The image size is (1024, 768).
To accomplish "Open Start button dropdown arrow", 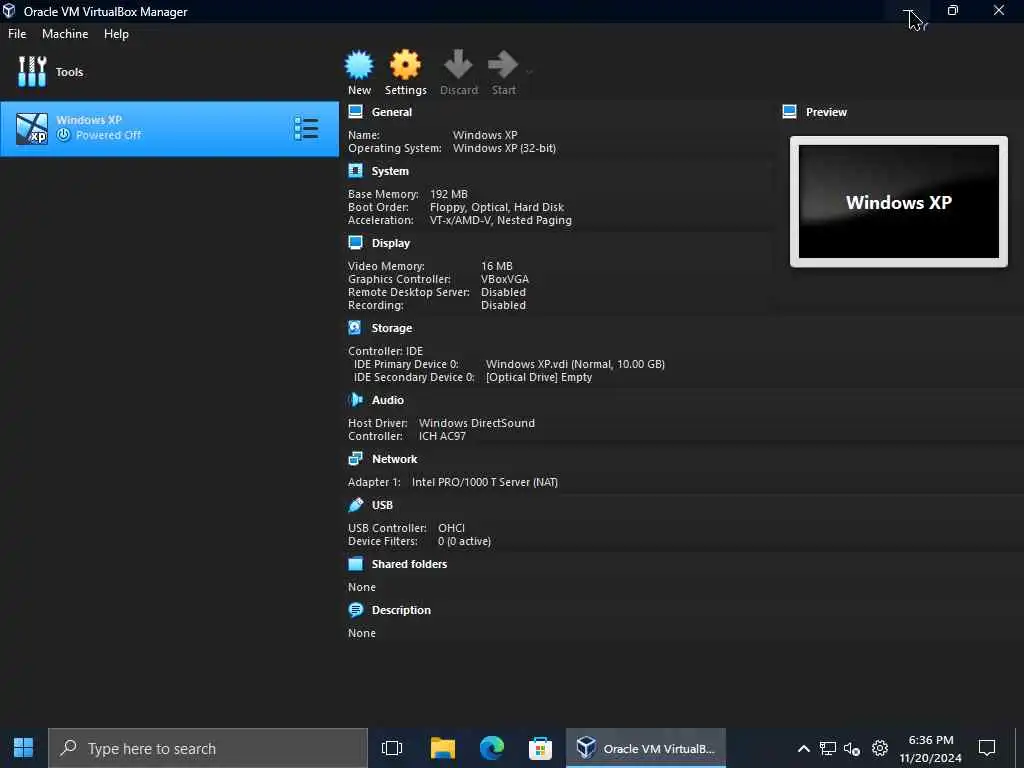I will pos(529,72).
